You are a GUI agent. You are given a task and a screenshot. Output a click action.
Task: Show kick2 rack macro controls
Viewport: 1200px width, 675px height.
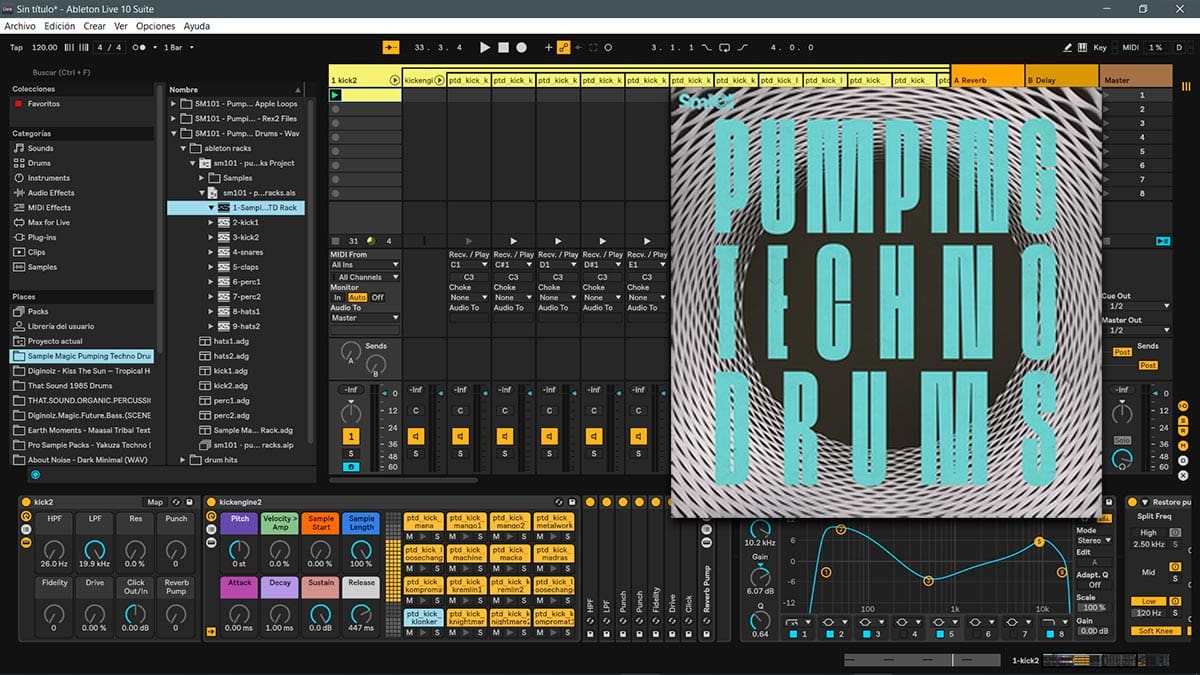(27, 516)
